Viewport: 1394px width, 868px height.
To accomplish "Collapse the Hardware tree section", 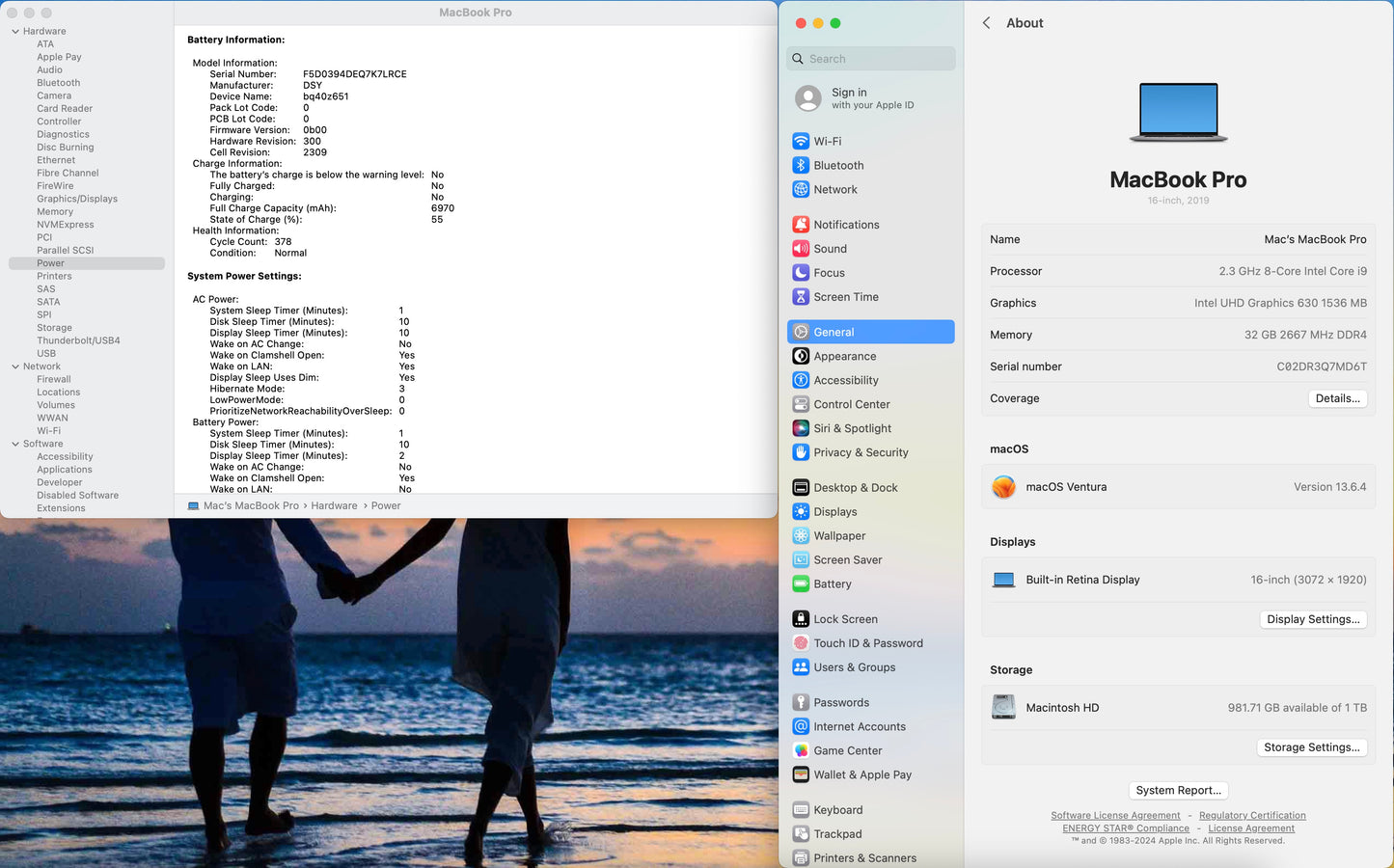I will [15, 32].
